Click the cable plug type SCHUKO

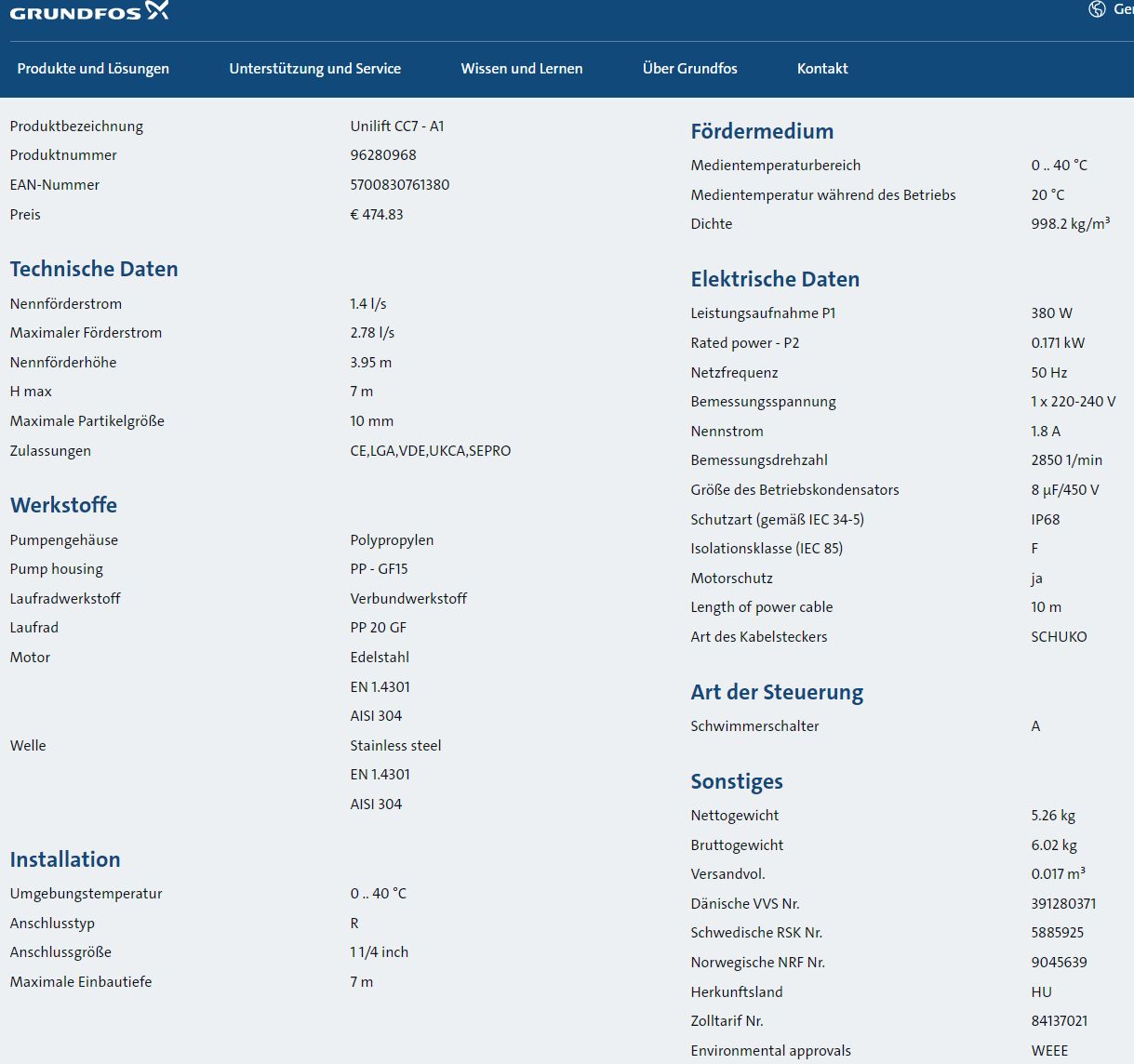(1059, 637)
